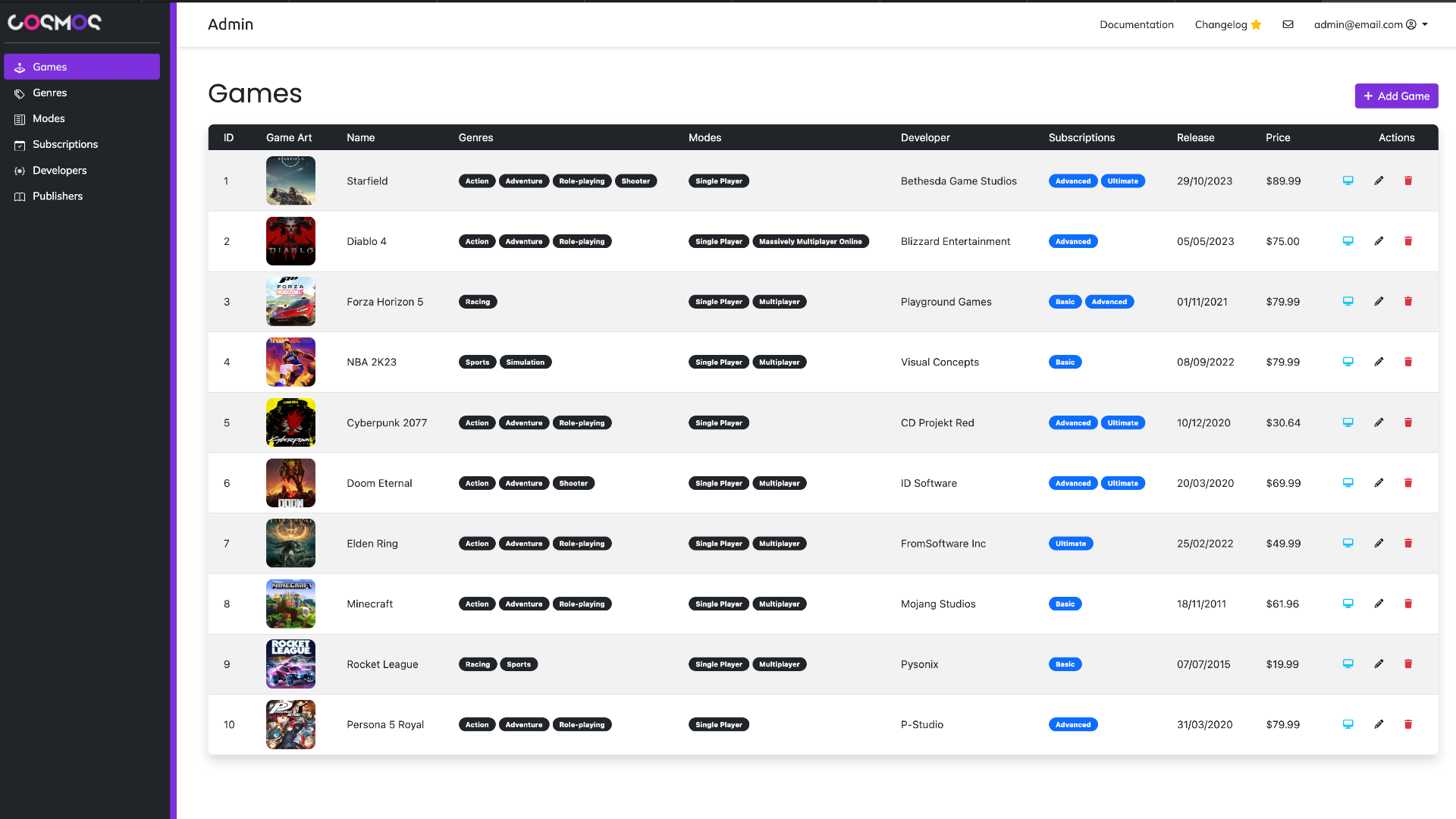View Forza Horizon 5 via monitor icon
This screenshot has height=819, width=1456.
[1348, 301]
